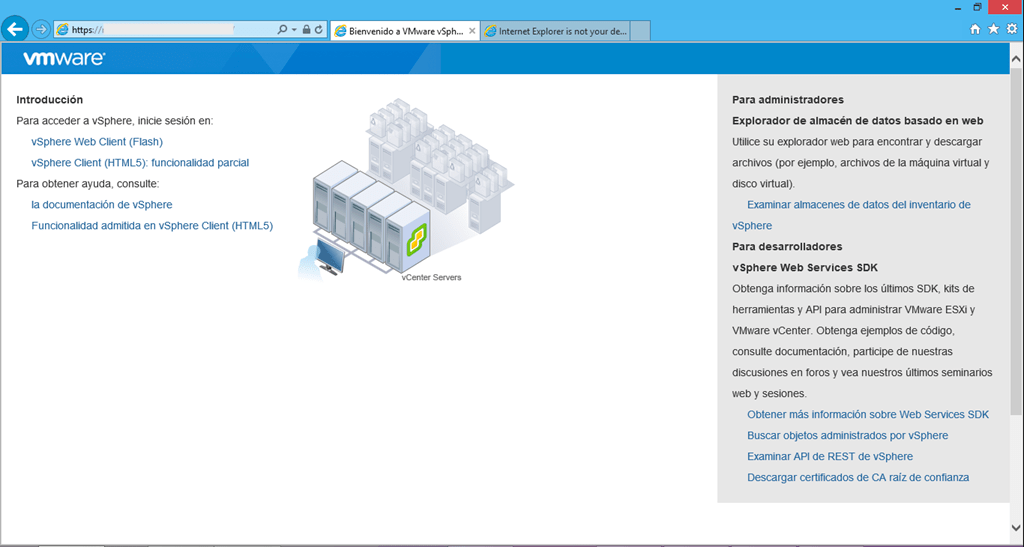Select the 'Bienvenido a VMware vSphere' tab

coord(398,31)
